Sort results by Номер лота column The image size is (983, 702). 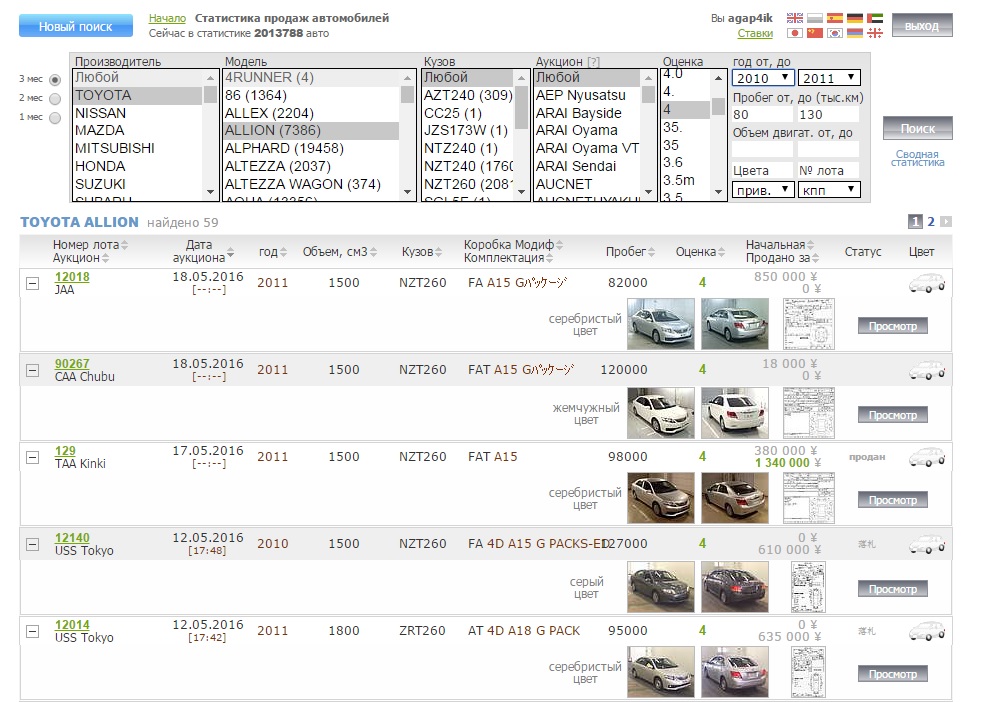124,245
